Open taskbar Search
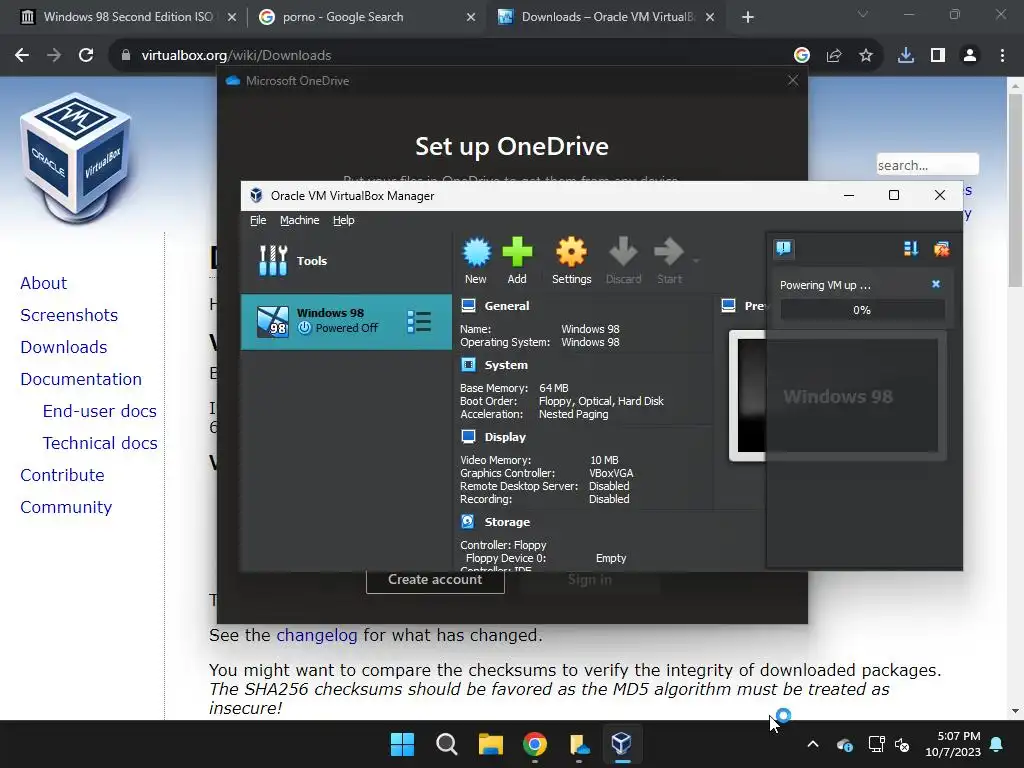 (x=447, y=744)
